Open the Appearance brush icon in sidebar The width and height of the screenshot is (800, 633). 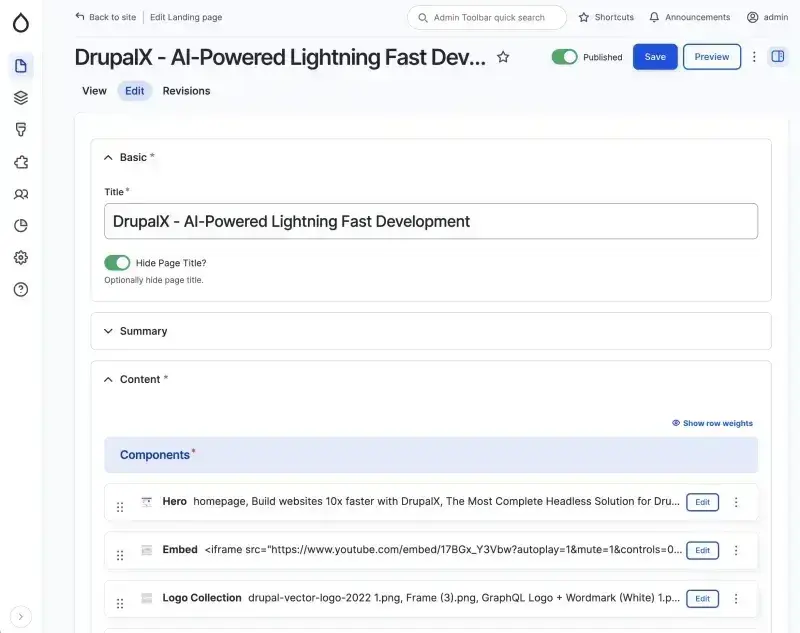click(x=21, y=130)
